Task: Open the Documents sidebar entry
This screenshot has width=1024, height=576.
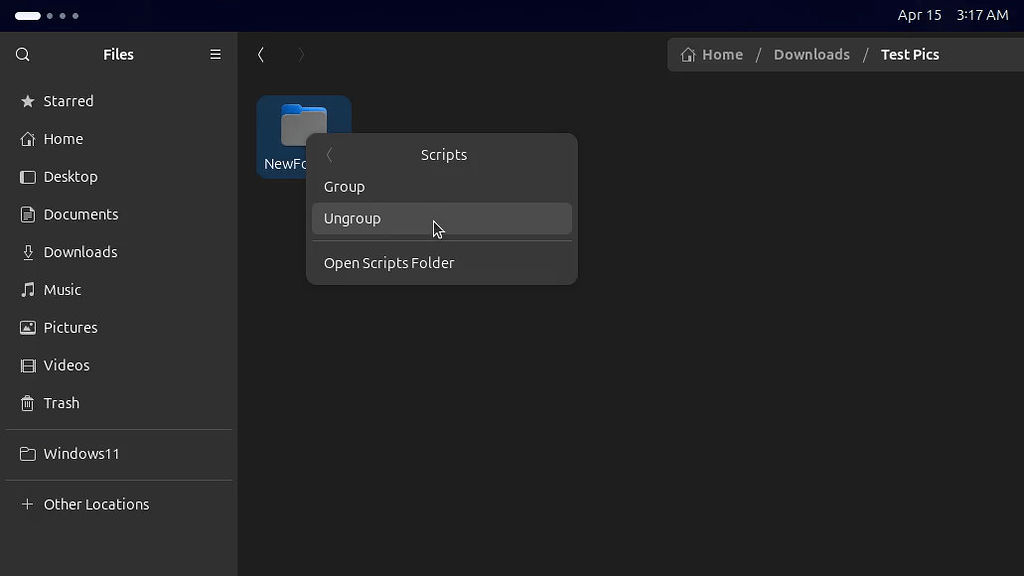Action: pos(80,214)
